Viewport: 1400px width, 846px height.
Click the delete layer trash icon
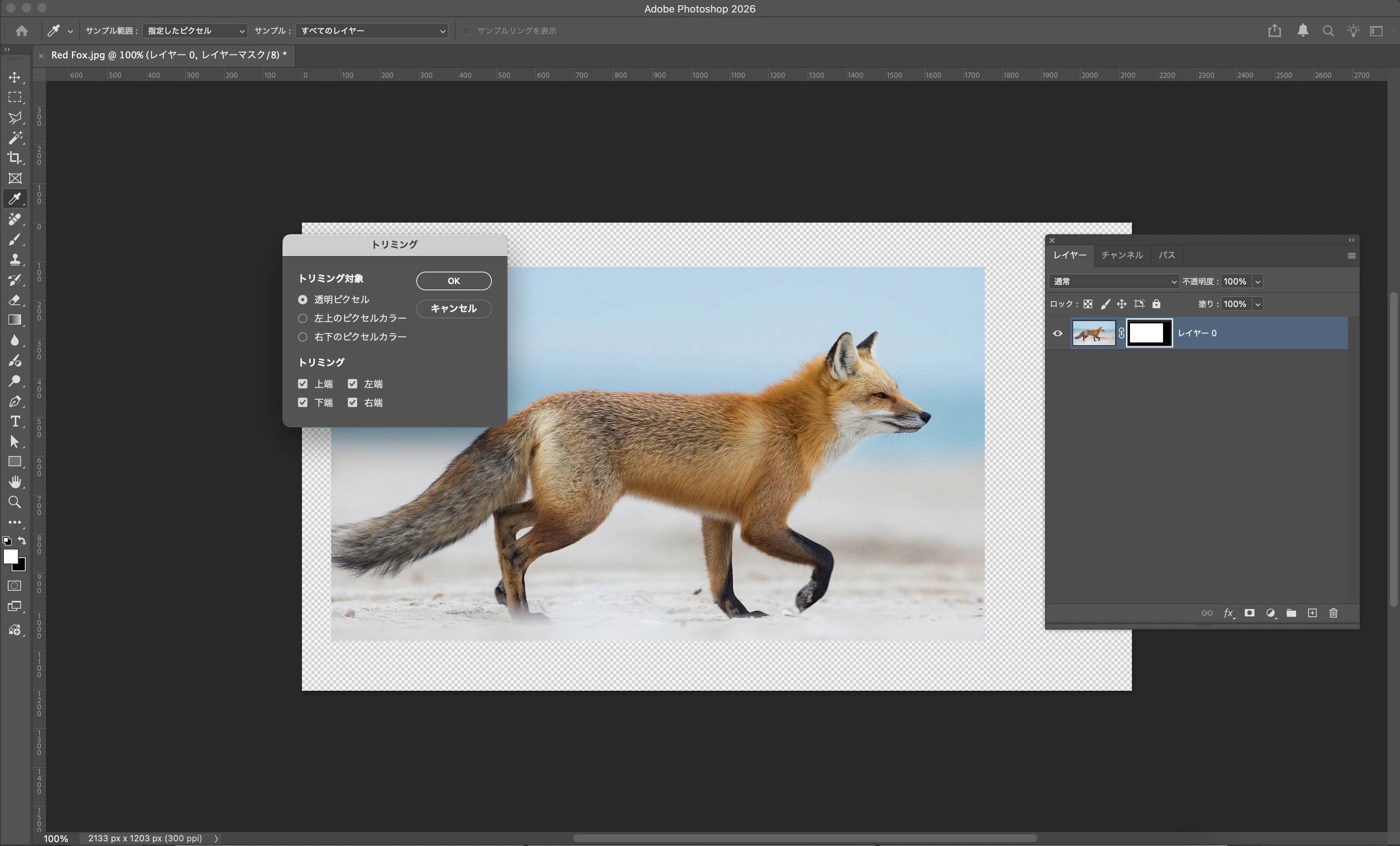pyautogui.click(x=1333, y=613)
